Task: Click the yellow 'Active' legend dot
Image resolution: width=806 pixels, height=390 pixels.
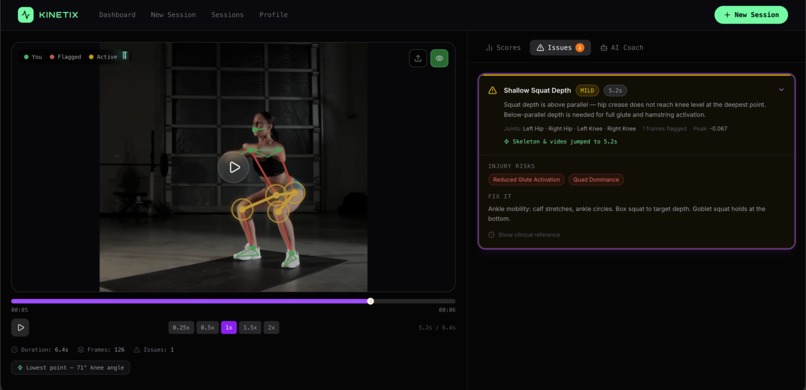Action: 91,57
